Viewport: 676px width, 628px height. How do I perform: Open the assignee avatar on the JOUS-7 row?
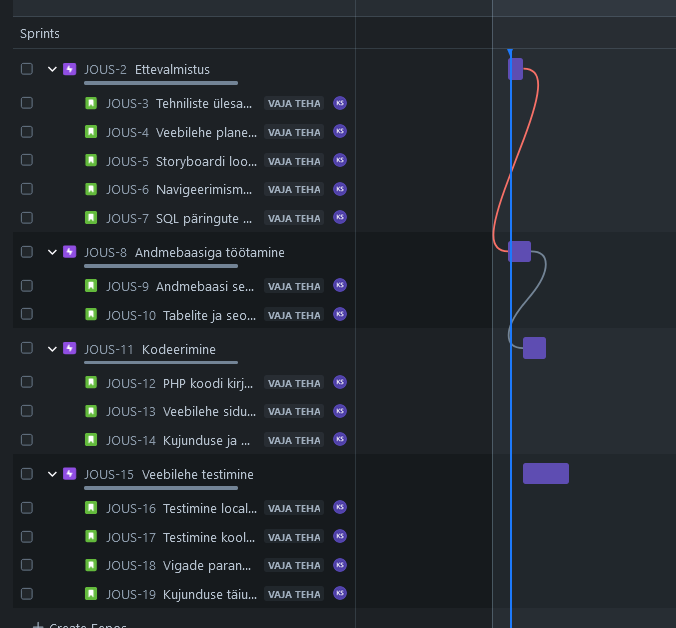(340, 217)
